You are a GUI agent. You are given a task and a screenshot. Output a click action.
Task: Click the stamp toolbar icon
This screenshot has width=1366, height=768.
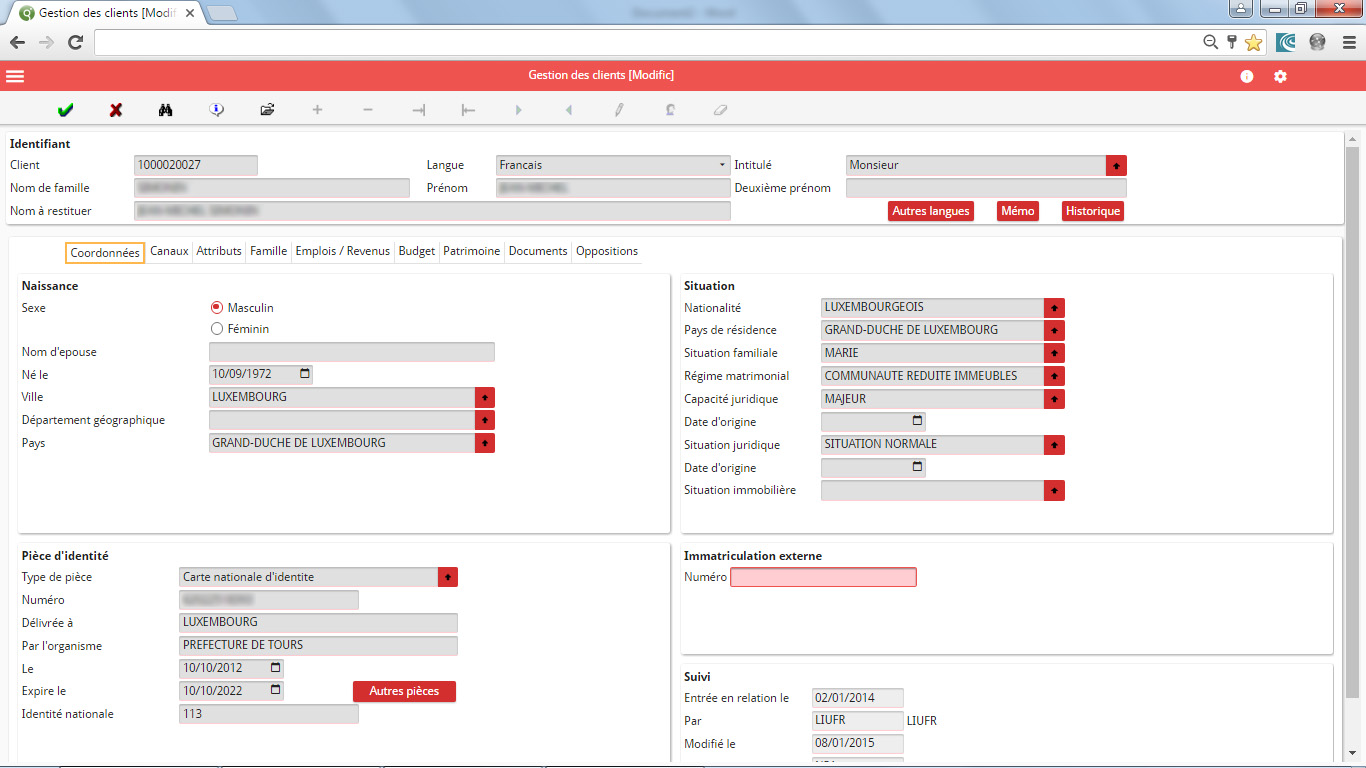669,110
